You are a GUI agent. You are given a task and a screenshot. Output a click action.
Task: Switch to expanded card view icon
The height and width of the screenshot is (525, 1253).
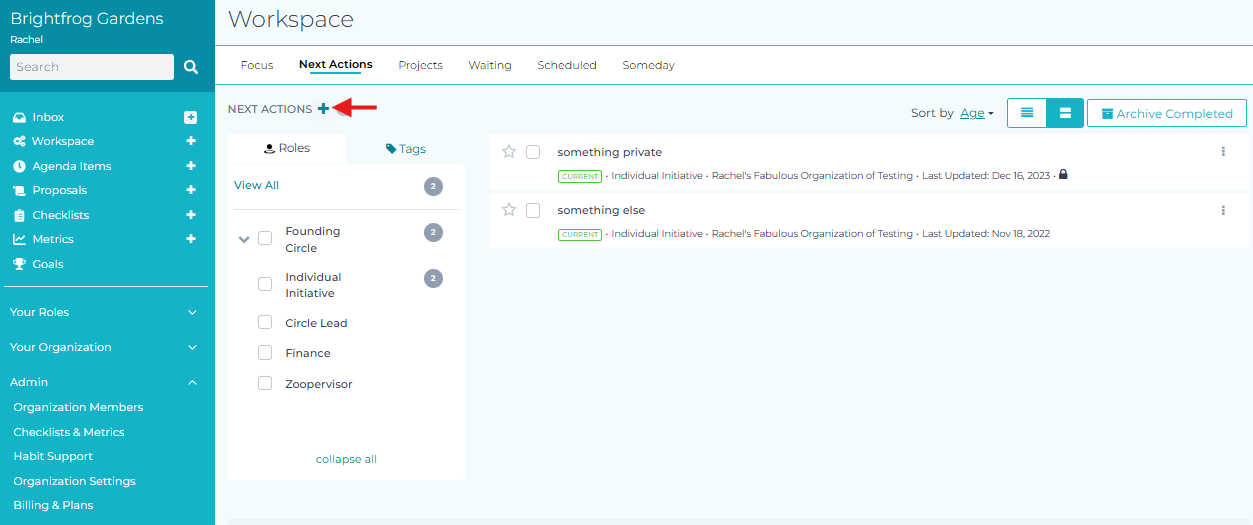tap(1065, 113)
